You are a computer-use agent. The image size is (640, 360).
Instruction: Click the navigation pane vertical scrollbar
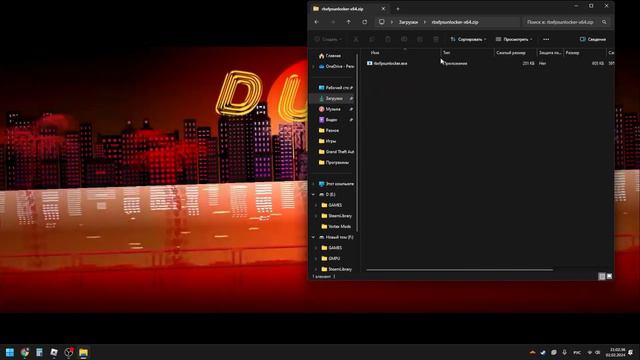(x=358, y=143)
